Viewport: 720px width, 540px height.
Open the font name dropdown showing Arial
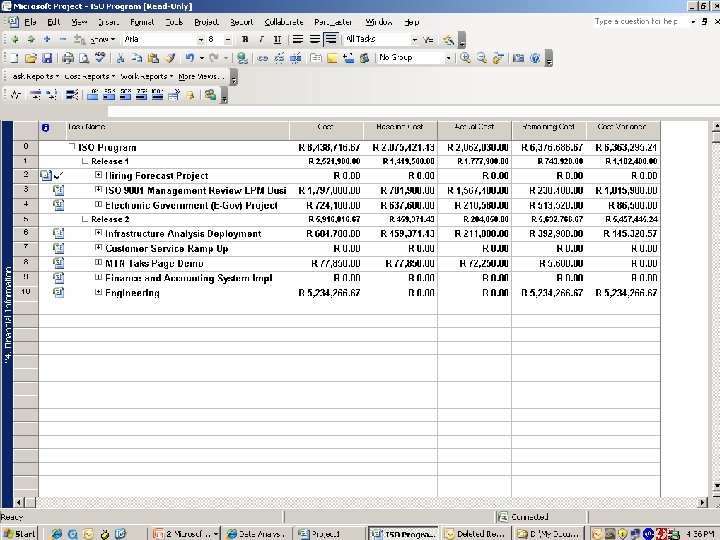201,39
